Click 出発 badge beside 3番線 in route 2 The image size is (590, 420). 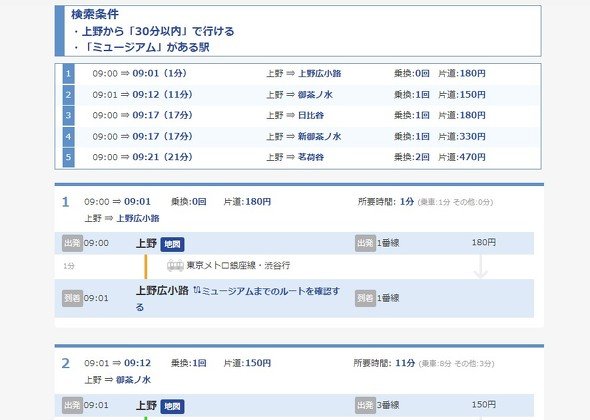click(x=365, y=405)
